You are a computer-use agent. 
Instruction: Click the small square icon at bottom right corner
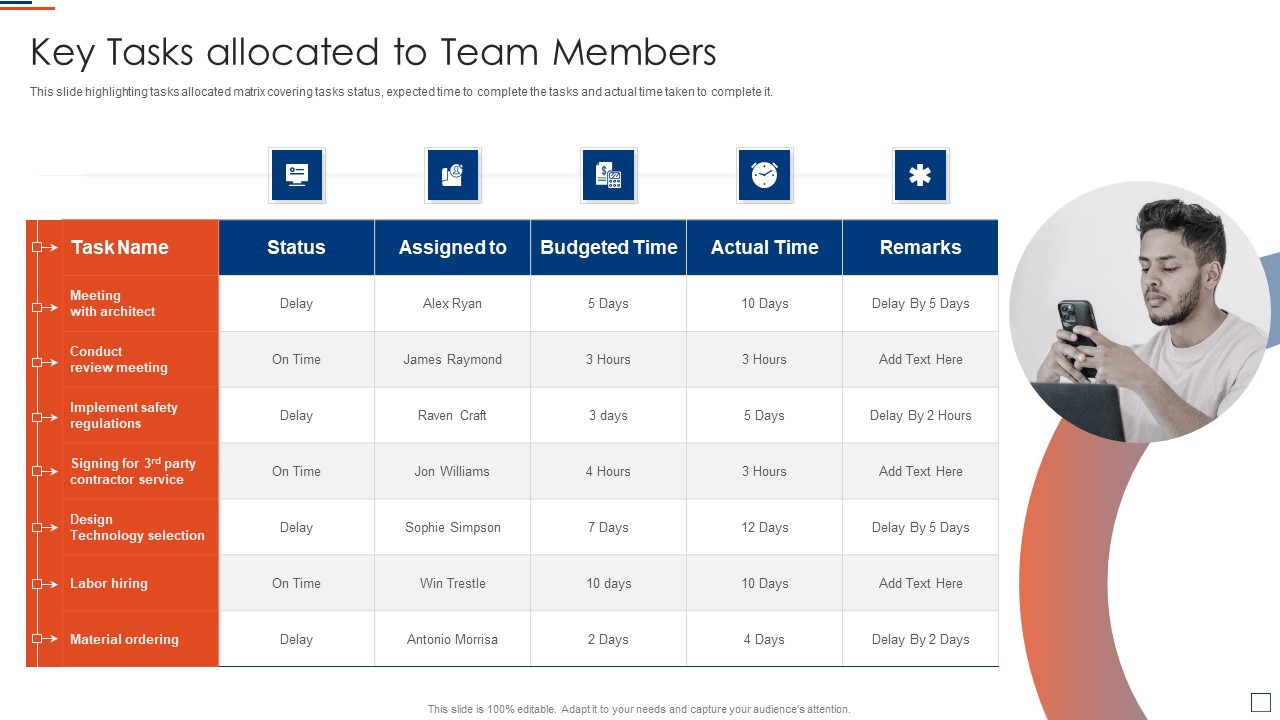1261,702
